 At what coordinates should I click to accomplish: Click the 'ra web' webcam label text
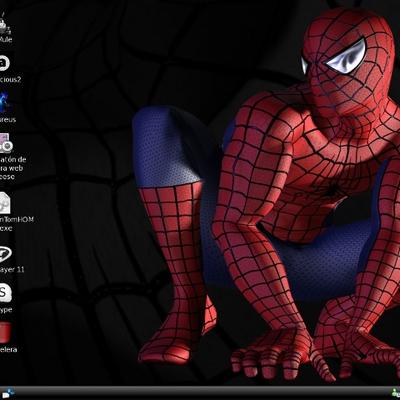point(11,168)
